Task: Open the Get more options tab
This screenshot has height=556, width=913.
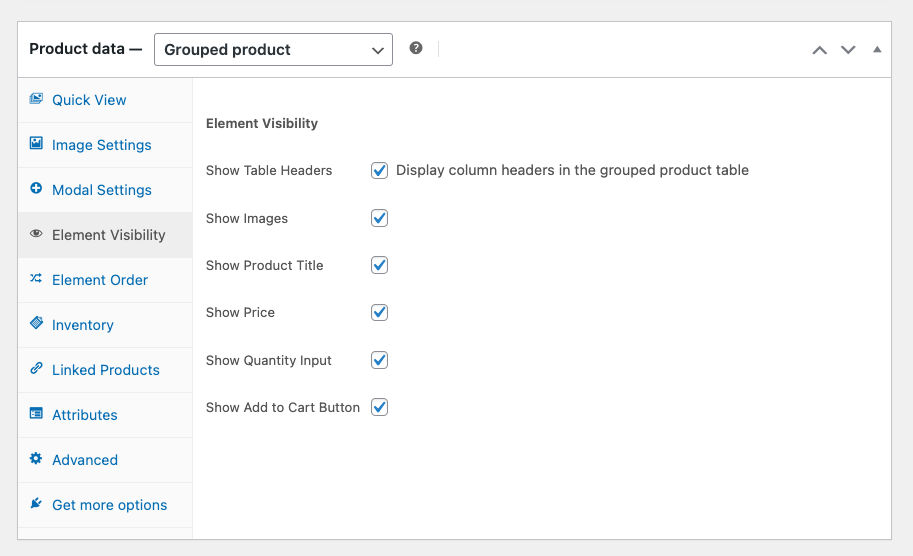Action: click(109, 505)
